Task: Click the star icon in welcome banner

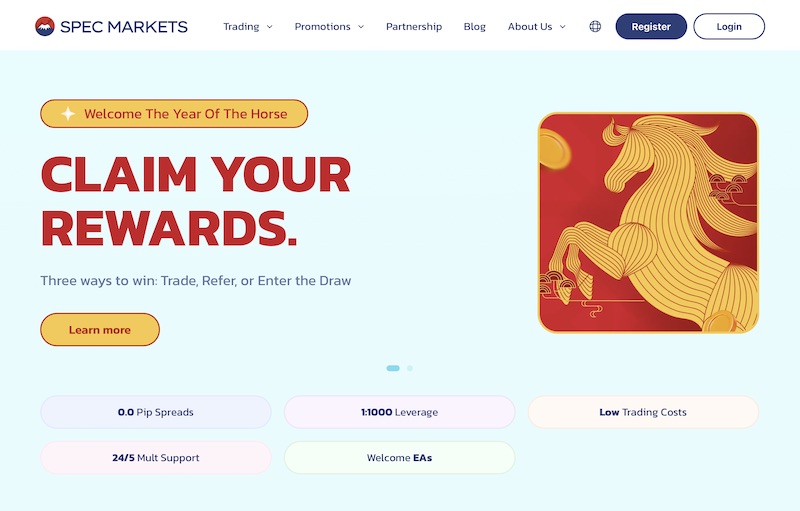Action: click(x=68, y=114)
